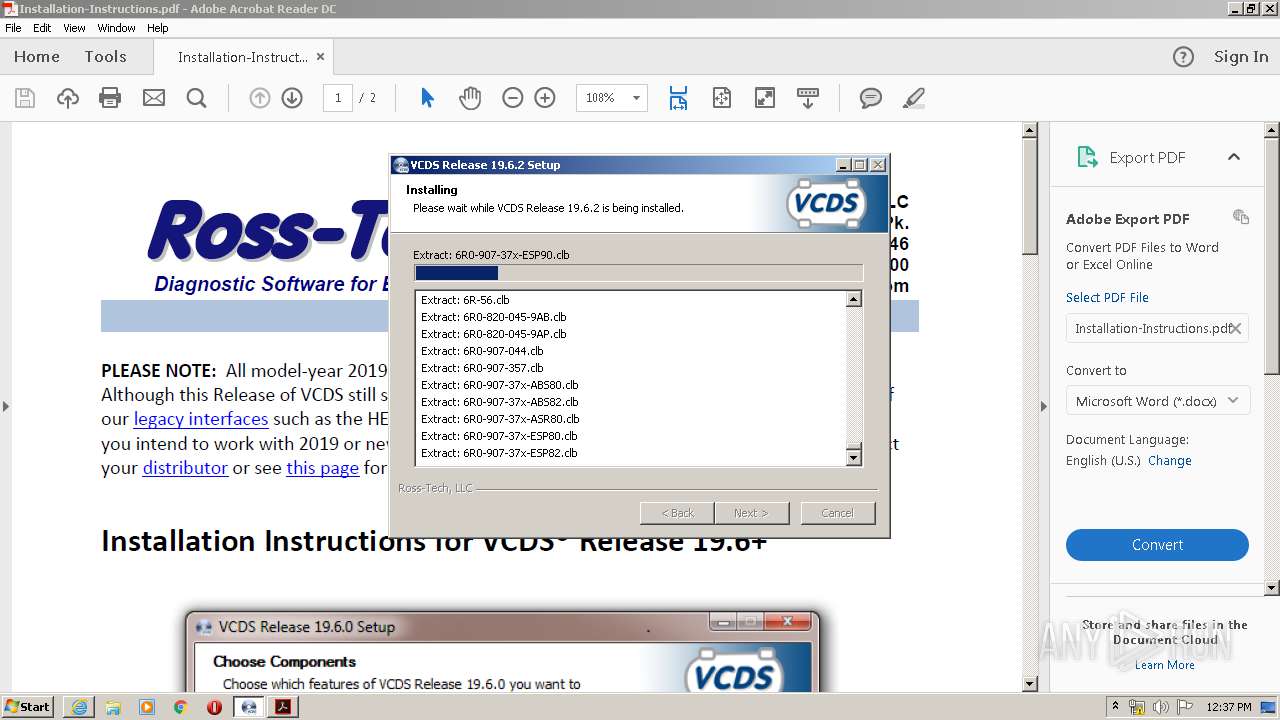The image size is (1280, 720).
Task: Open the download/read aloud toolbar icon
Action: [x=808, y=98]
